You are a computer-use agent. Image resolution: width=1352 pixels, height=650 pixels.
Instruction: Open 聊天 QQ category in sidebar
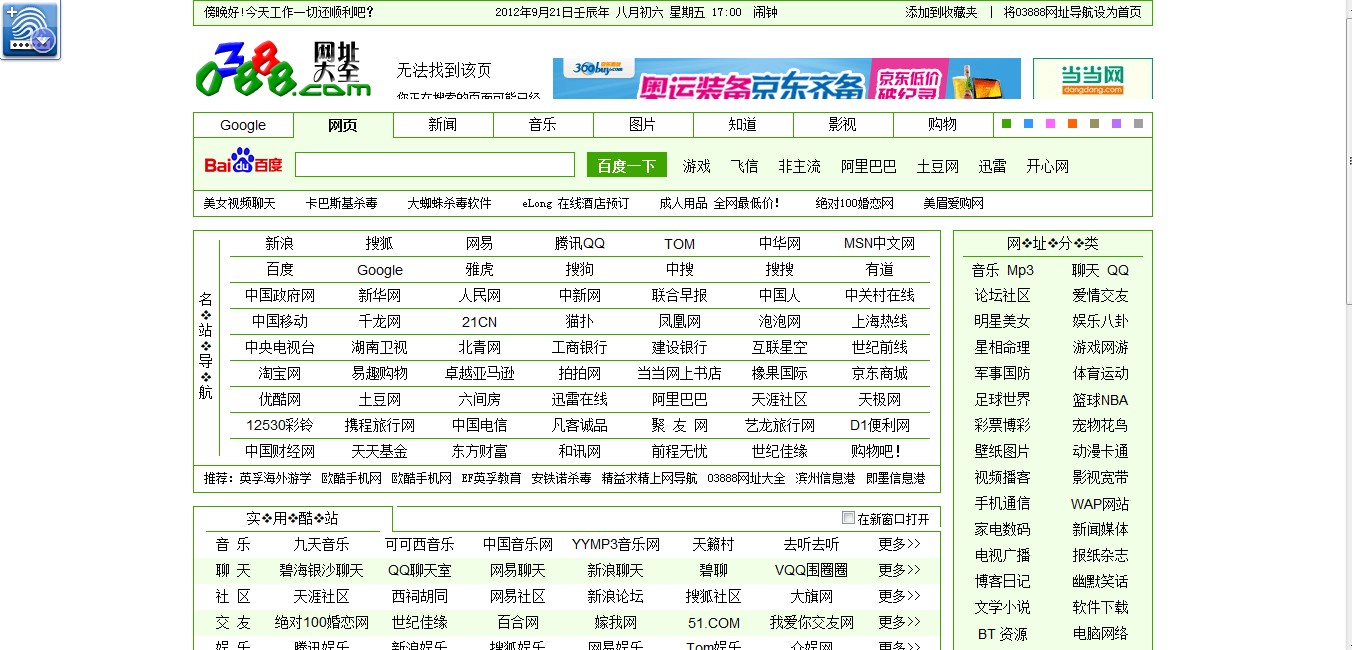pos(1101,271)
